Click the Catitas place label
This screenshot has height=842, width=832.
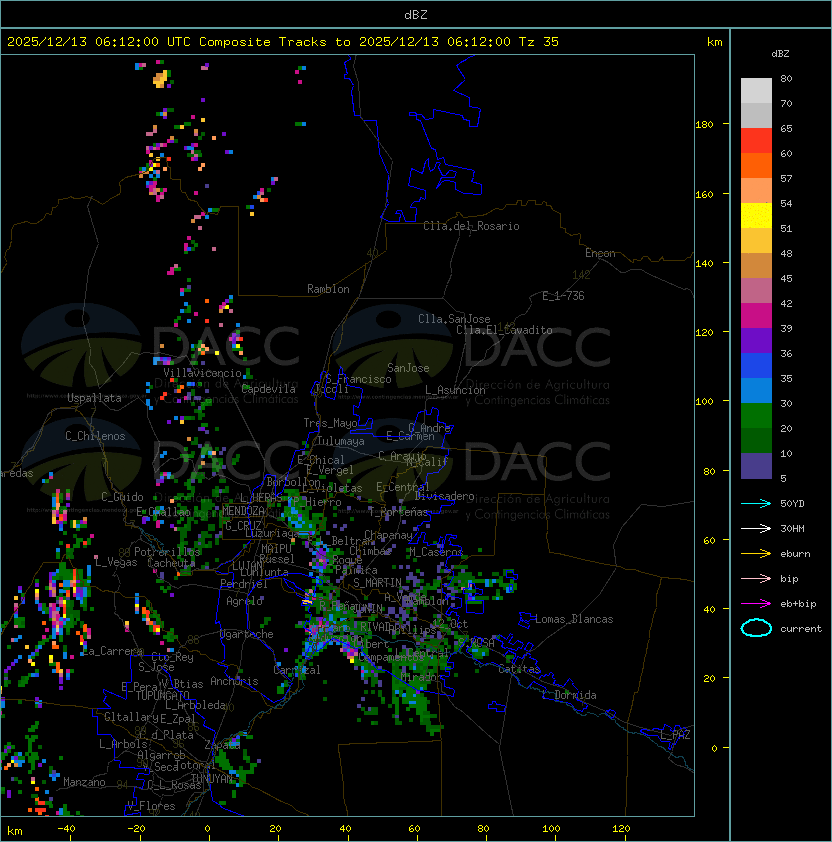(x=519, y=669)
